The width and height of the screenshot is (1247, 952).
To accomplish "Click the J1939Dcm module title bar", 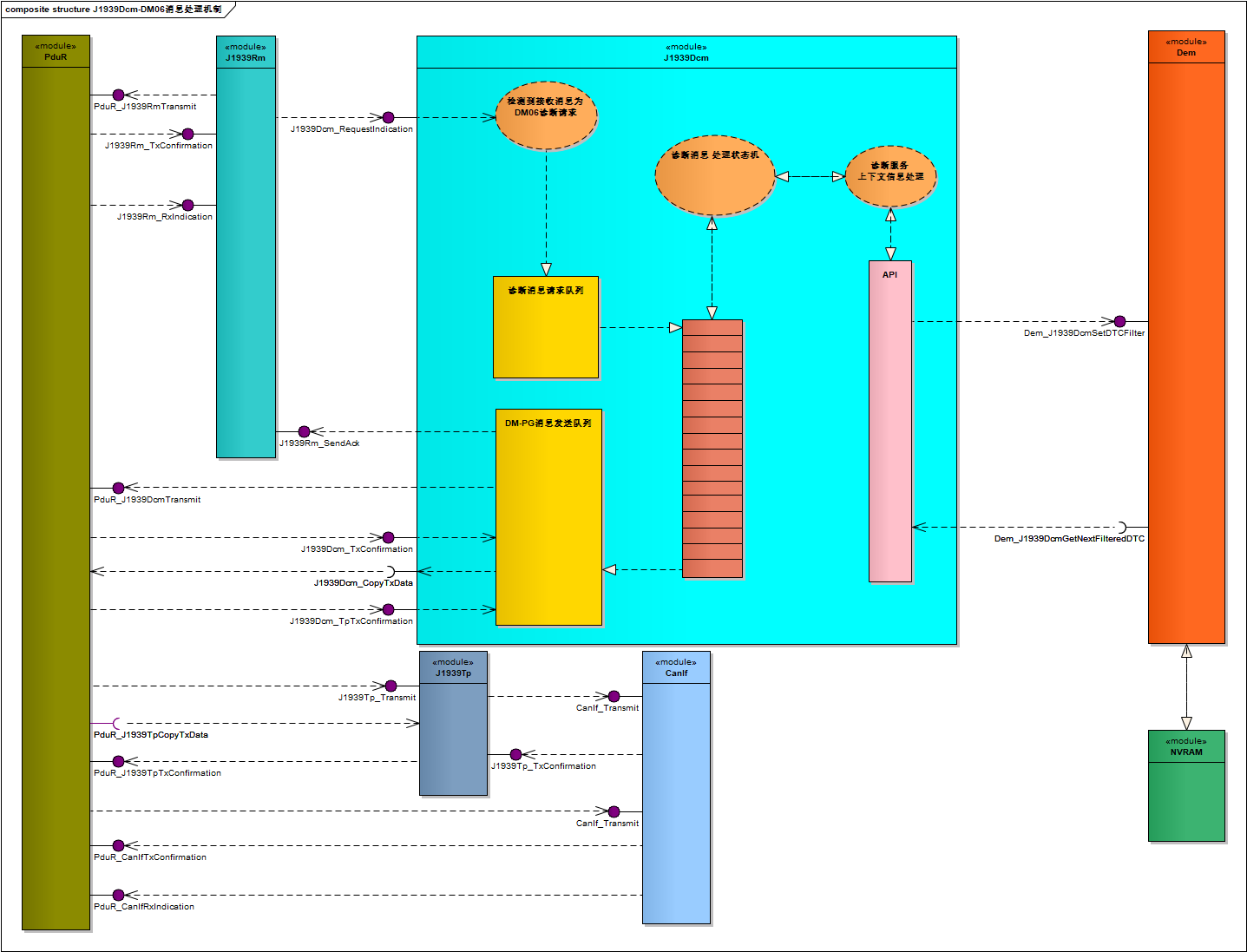I will (686, 52).
